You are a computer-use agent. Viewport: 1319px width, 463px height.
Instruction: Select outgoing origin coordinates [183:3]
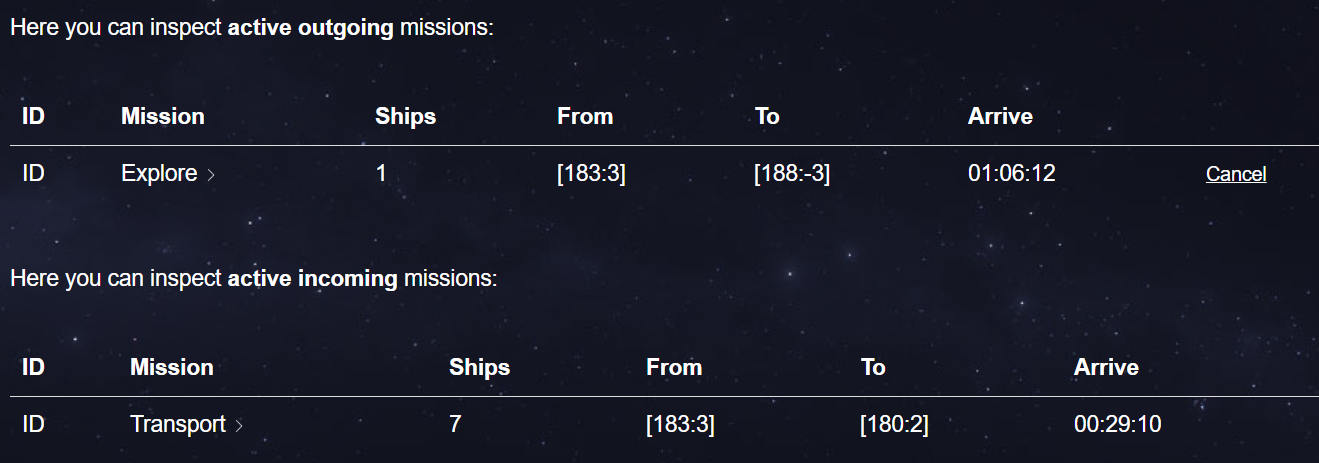click(592, 174)
